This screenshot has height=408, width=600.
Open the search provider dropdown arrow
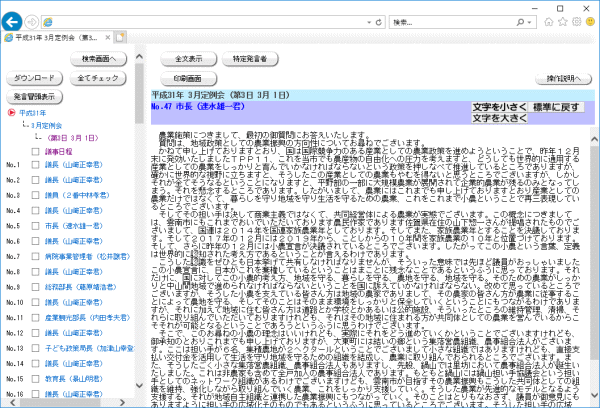tap(529, 22)
